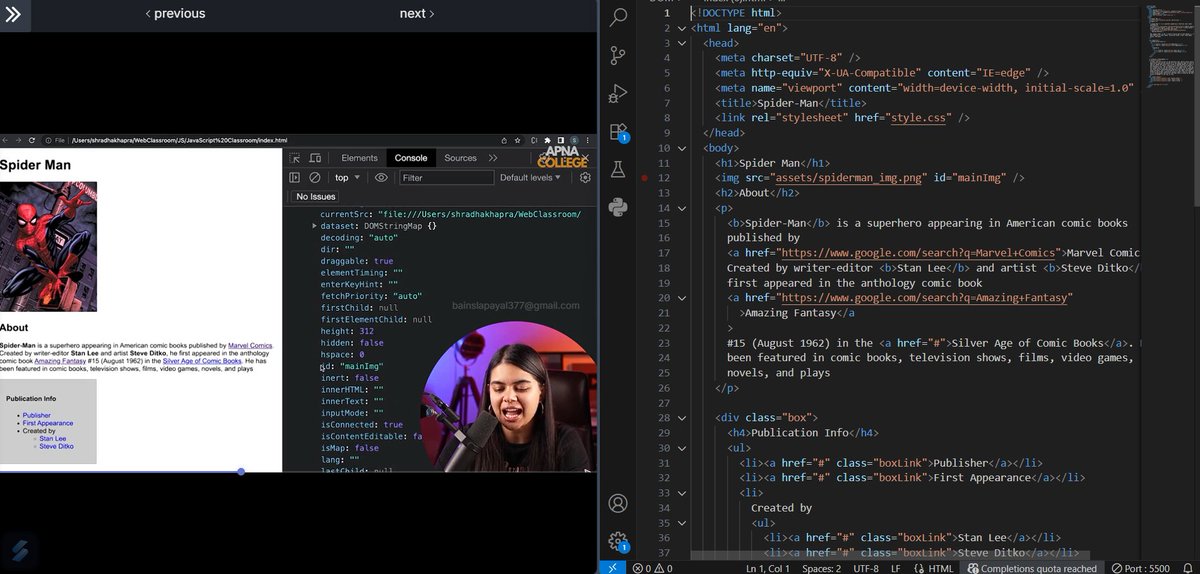Click the video progress slider handle
Viewport: 1200px width, 574px height.
pyautogui.click(x=241, y=471)
